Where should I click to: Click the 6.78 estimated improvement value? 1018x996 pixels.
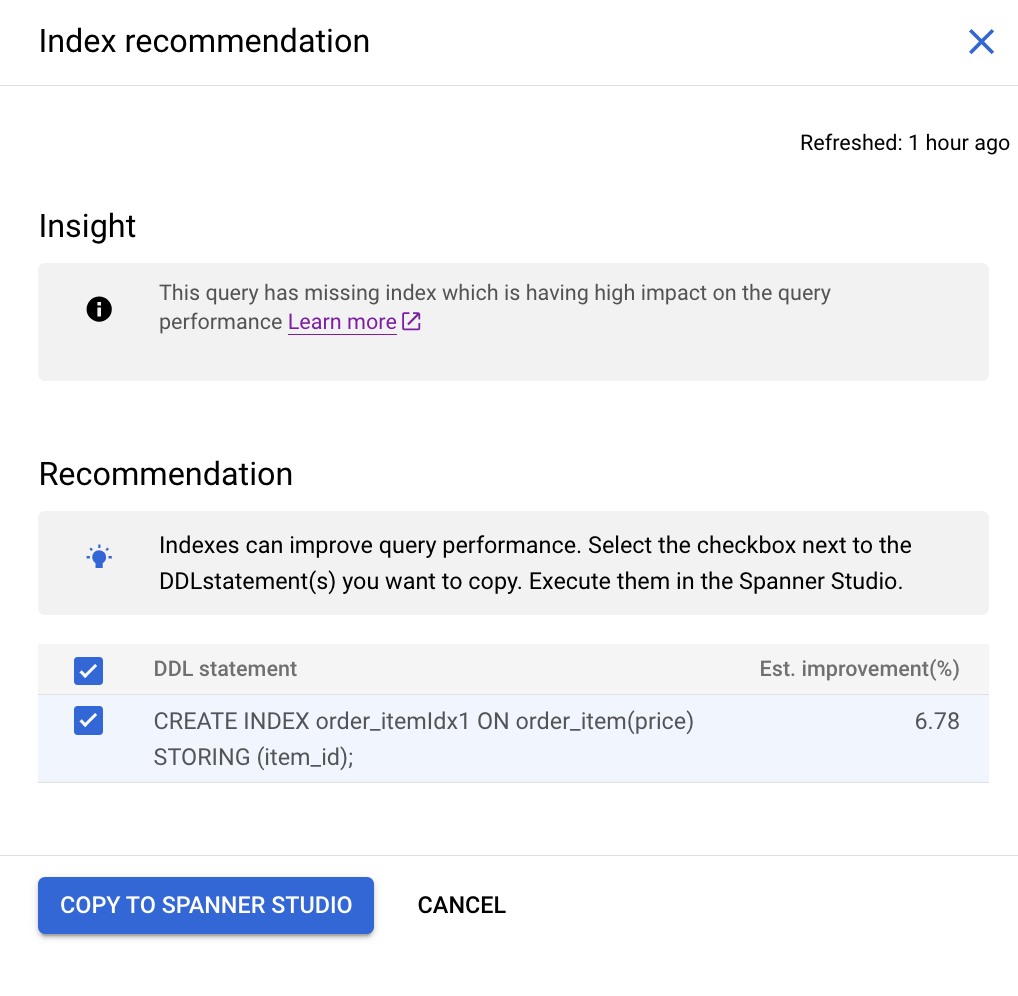point(937,720)
